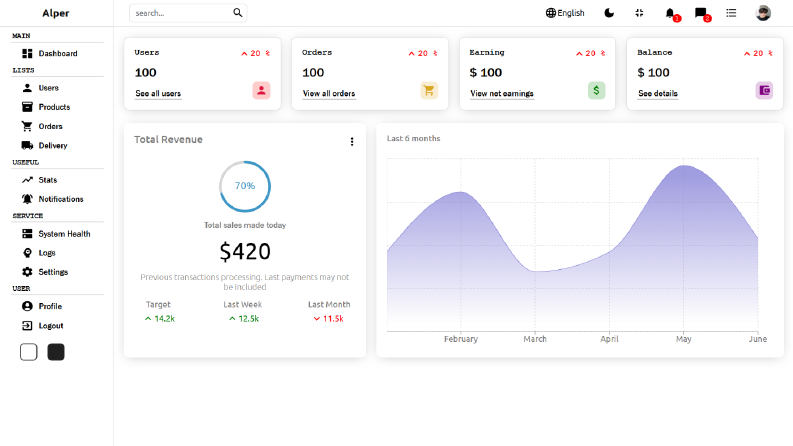793x446 pixels.
Task: Click the Delivery truck icon
Action: pos(27,146)
